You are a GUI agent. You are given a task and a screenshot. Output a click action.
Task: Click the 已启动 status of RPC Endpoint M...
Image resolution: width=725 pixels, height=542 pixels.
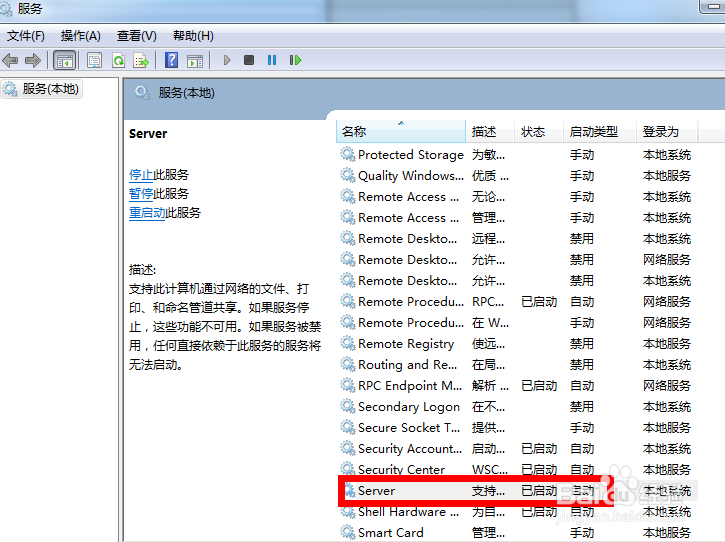point(539,386)
